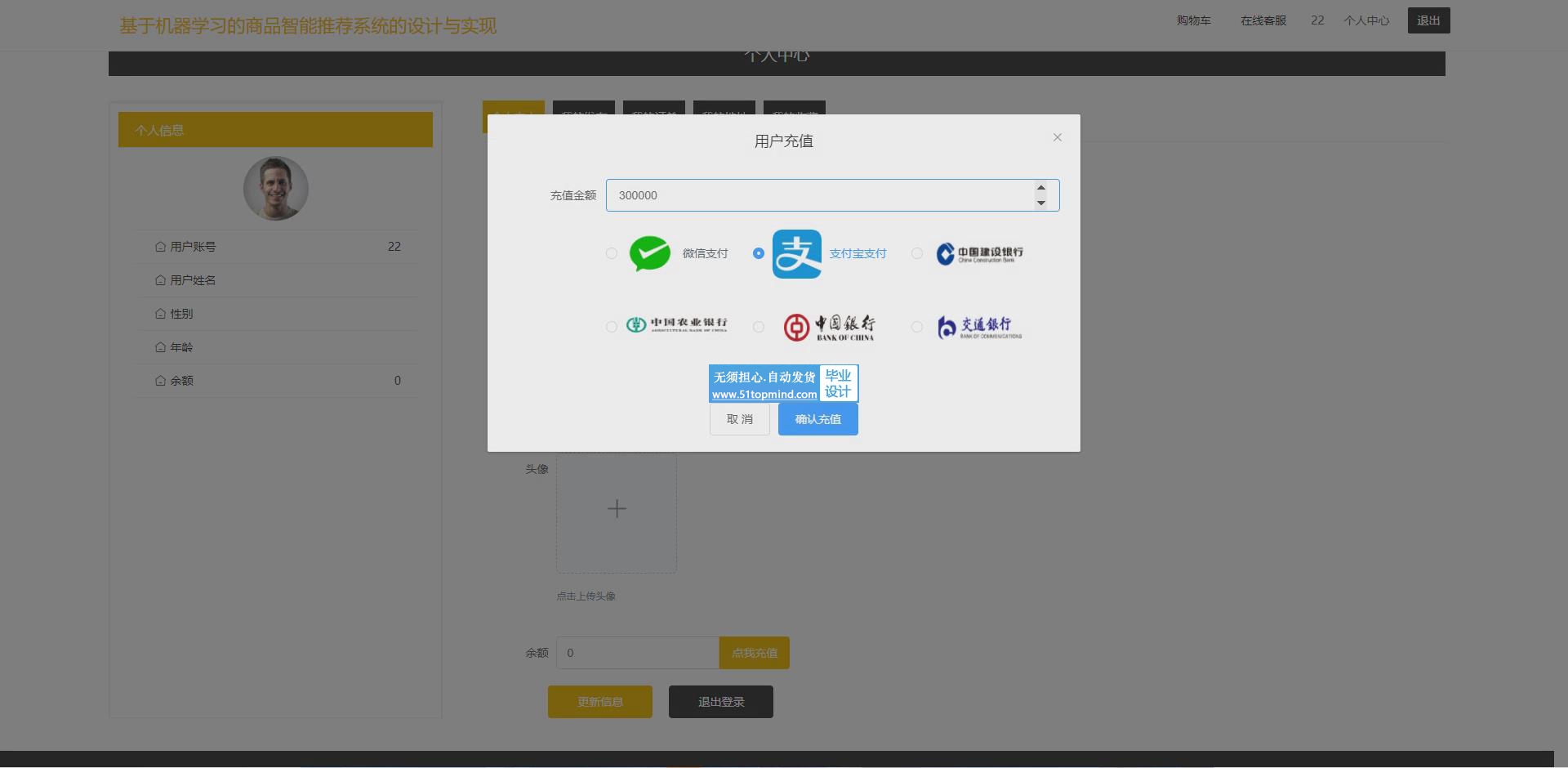The height and width of the screenshot is (768, 1568).
Task: Click the 更新信息 button
Action: (x=600, y=702)
